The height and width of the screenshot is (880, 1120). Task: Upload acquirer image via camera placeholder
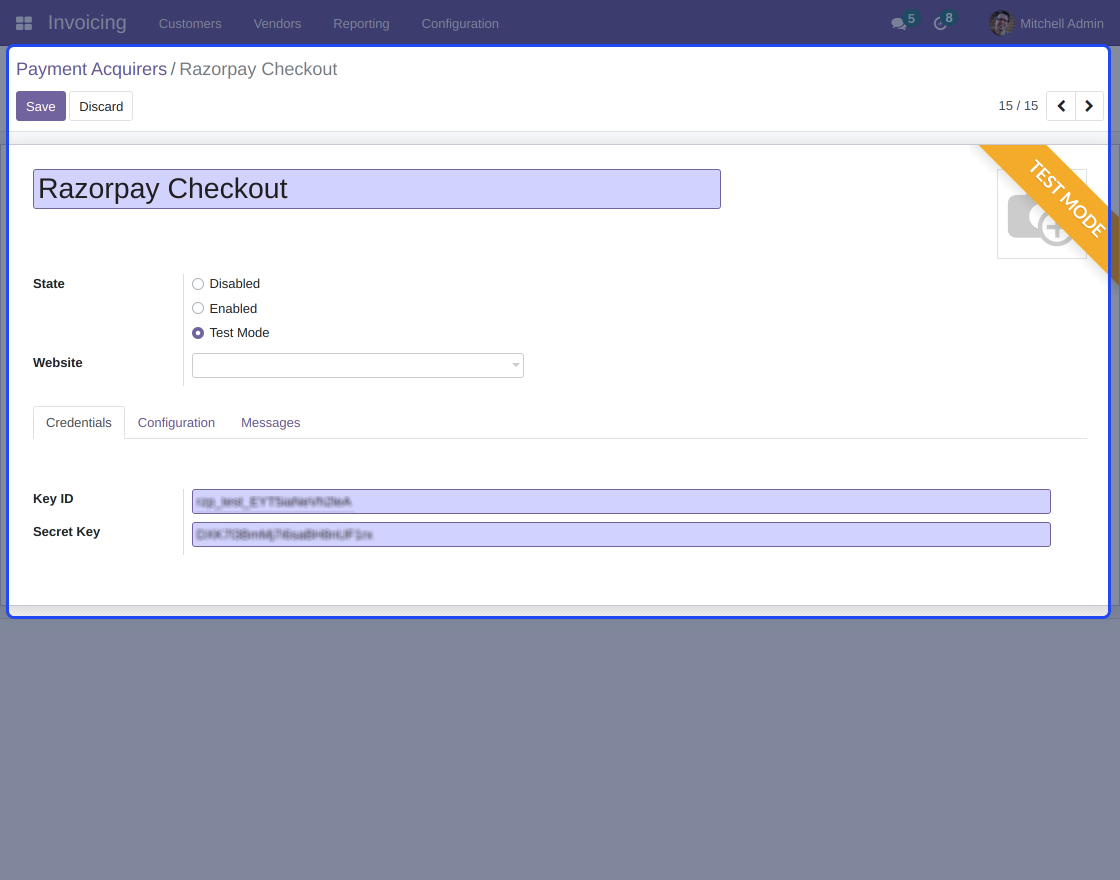click(x=1041, y=214)
